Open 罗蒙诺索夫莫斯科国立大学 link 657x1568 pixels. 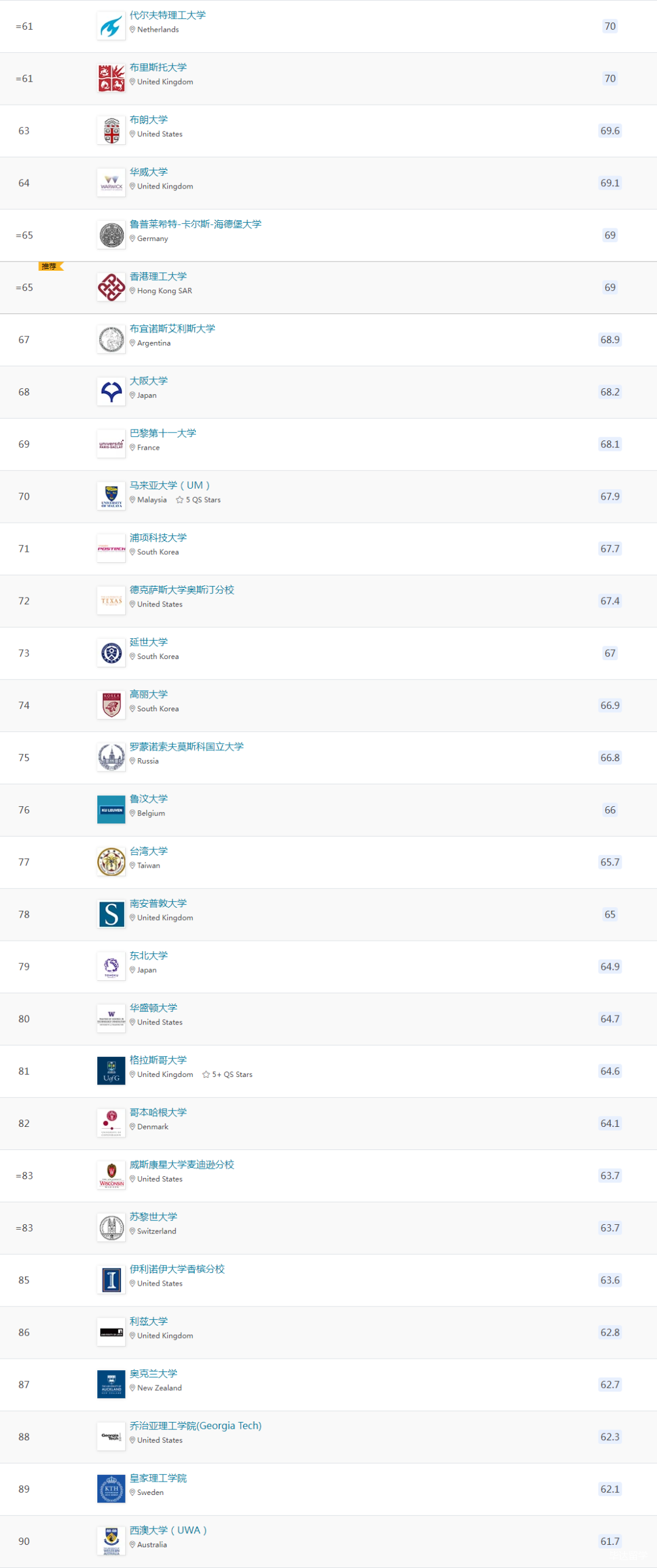point(186,747)
